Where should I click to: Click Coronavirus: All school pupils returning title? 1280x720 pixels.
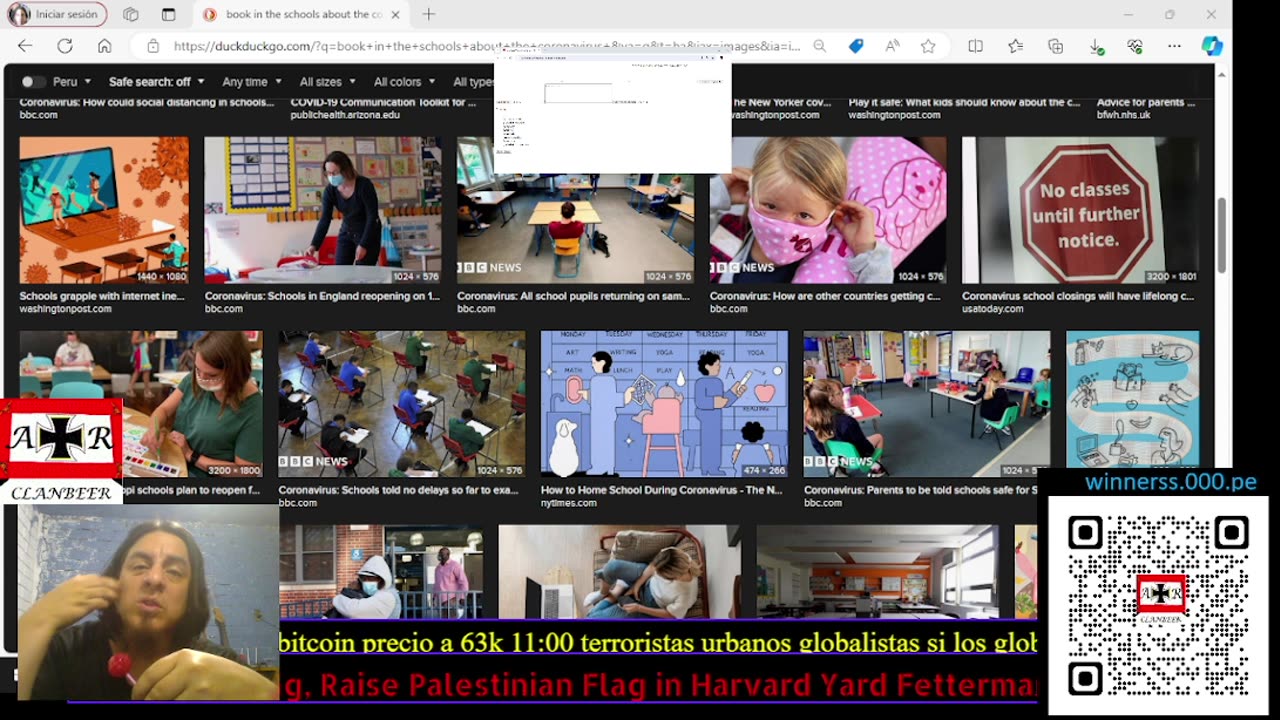click(574, 296)
